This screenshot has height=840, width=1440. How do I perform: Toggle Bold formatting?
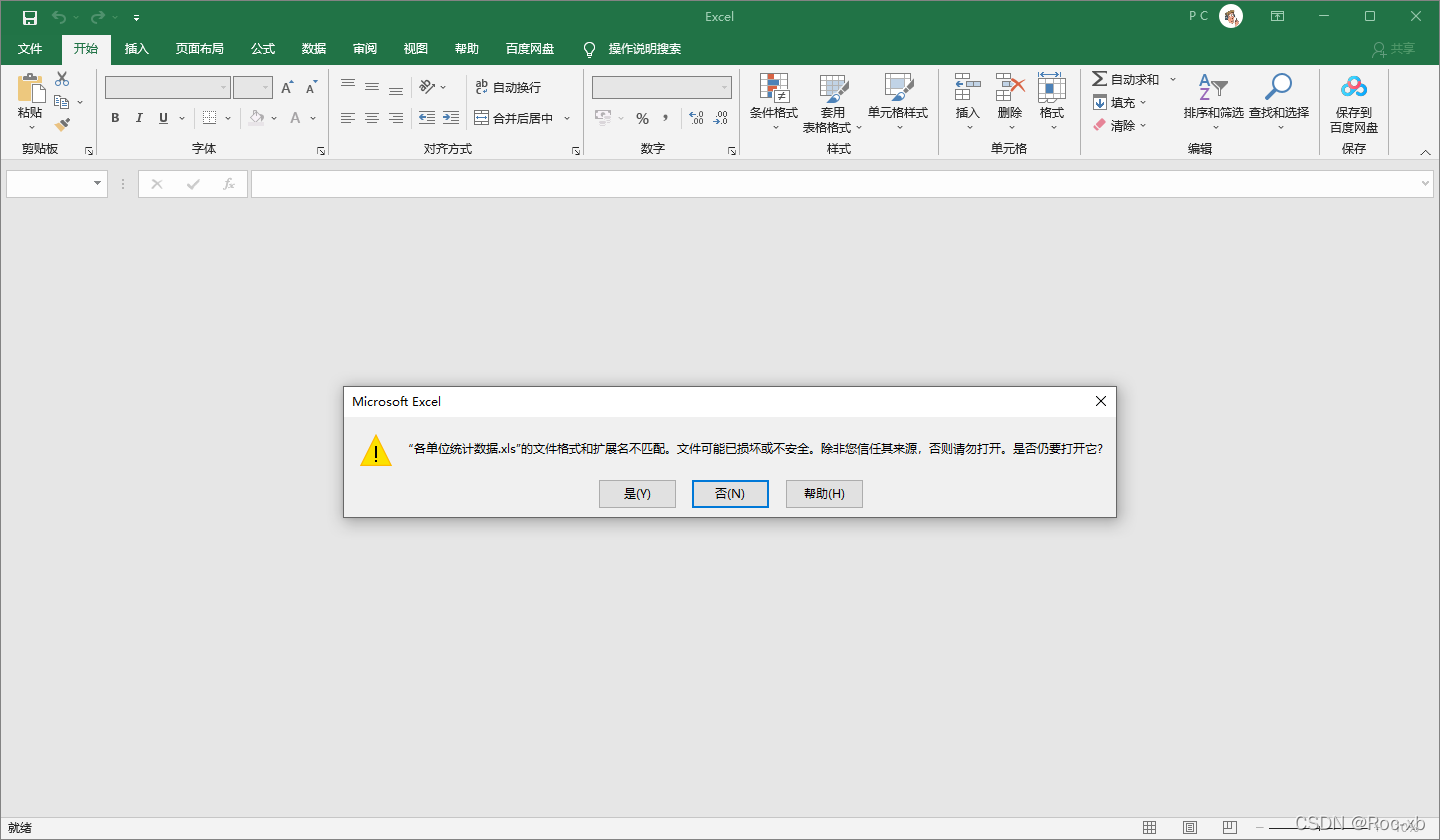[x=115, y=118]
